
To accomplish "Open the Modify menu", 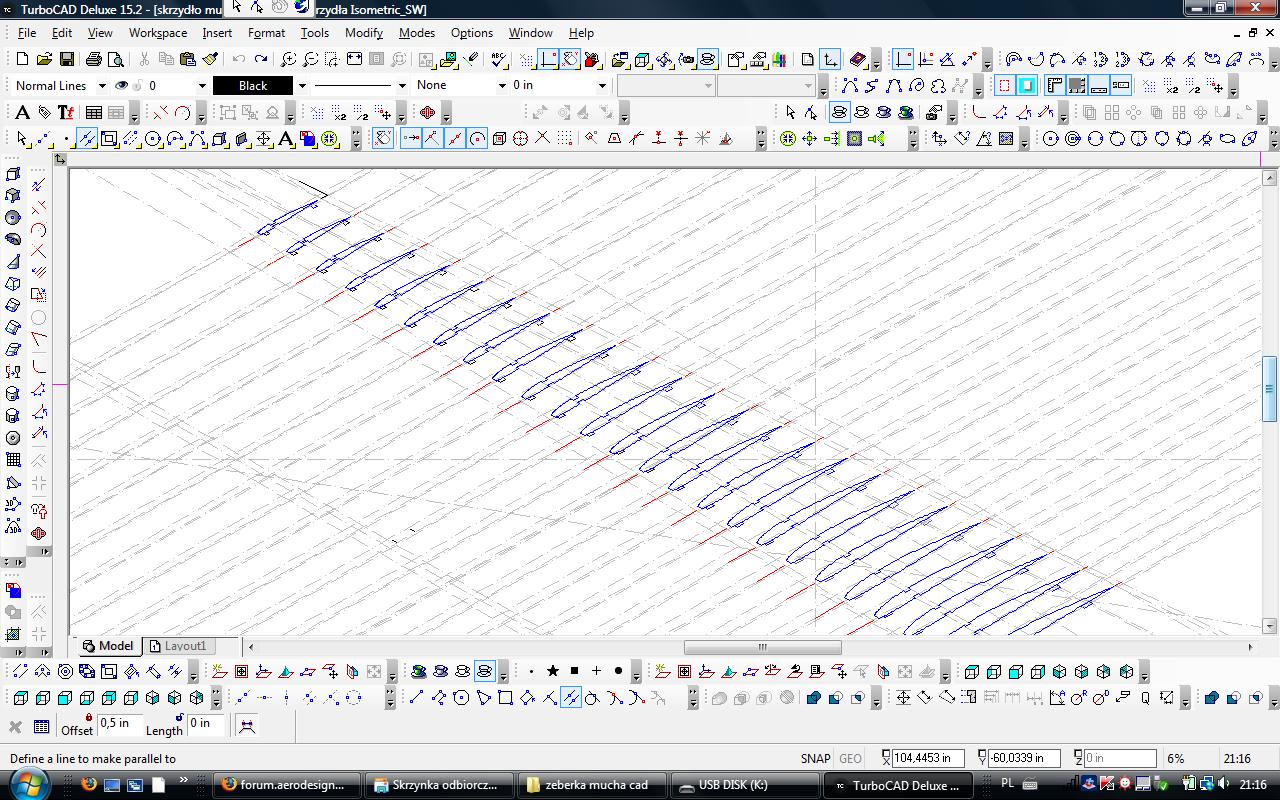I will [x=364, y=33].
